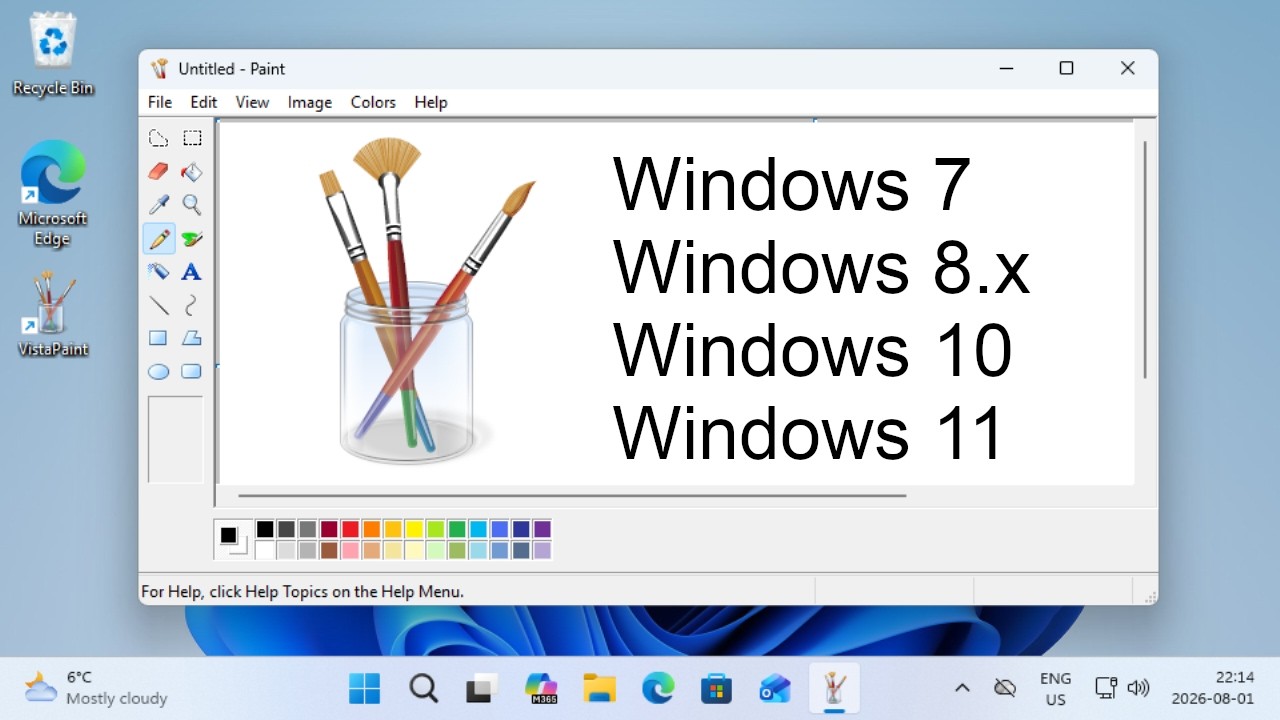The width and height of the screenshot is (1280, 720).
Task: Select the Free-Form Select tool
Action: [158, 138]
